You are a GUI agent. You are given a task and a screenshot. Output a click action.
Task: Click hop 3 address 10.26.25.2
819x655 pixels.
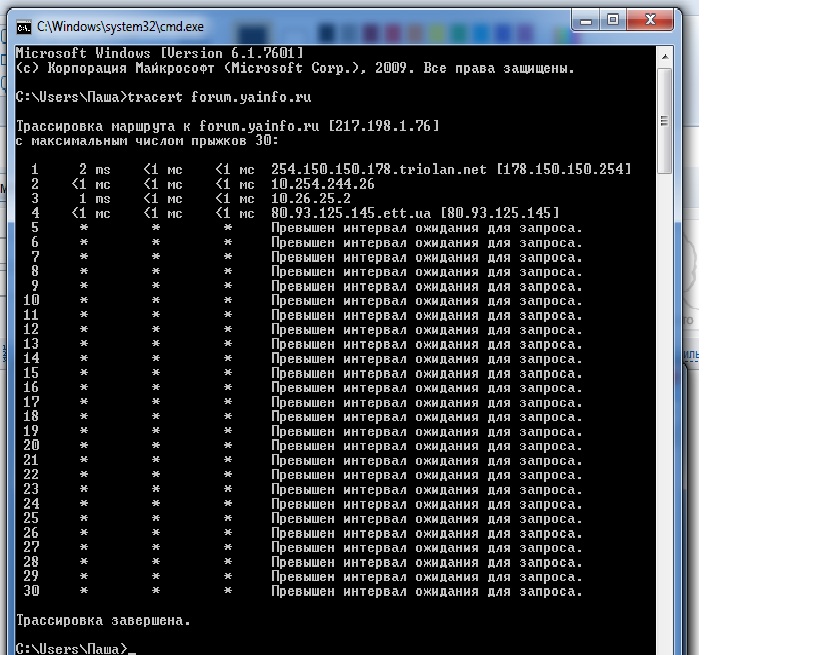click(x=311, y=198)
